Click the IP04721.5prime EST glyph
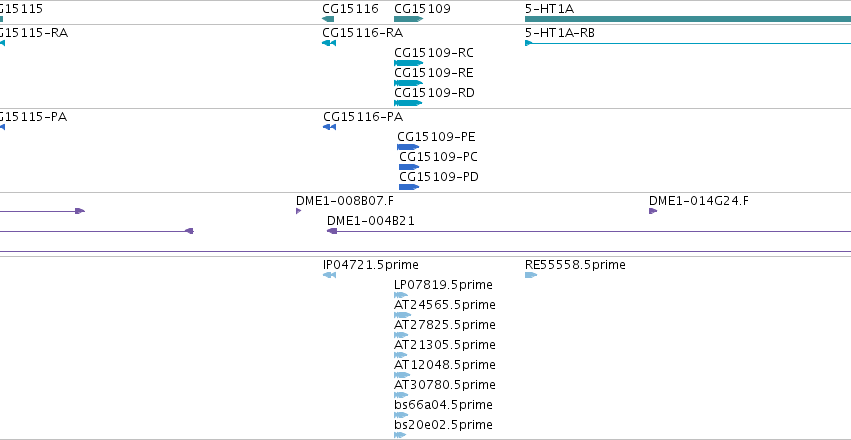The width and height of the screenshot is (851, 440). pyautogui.click(x=329, y=275)
